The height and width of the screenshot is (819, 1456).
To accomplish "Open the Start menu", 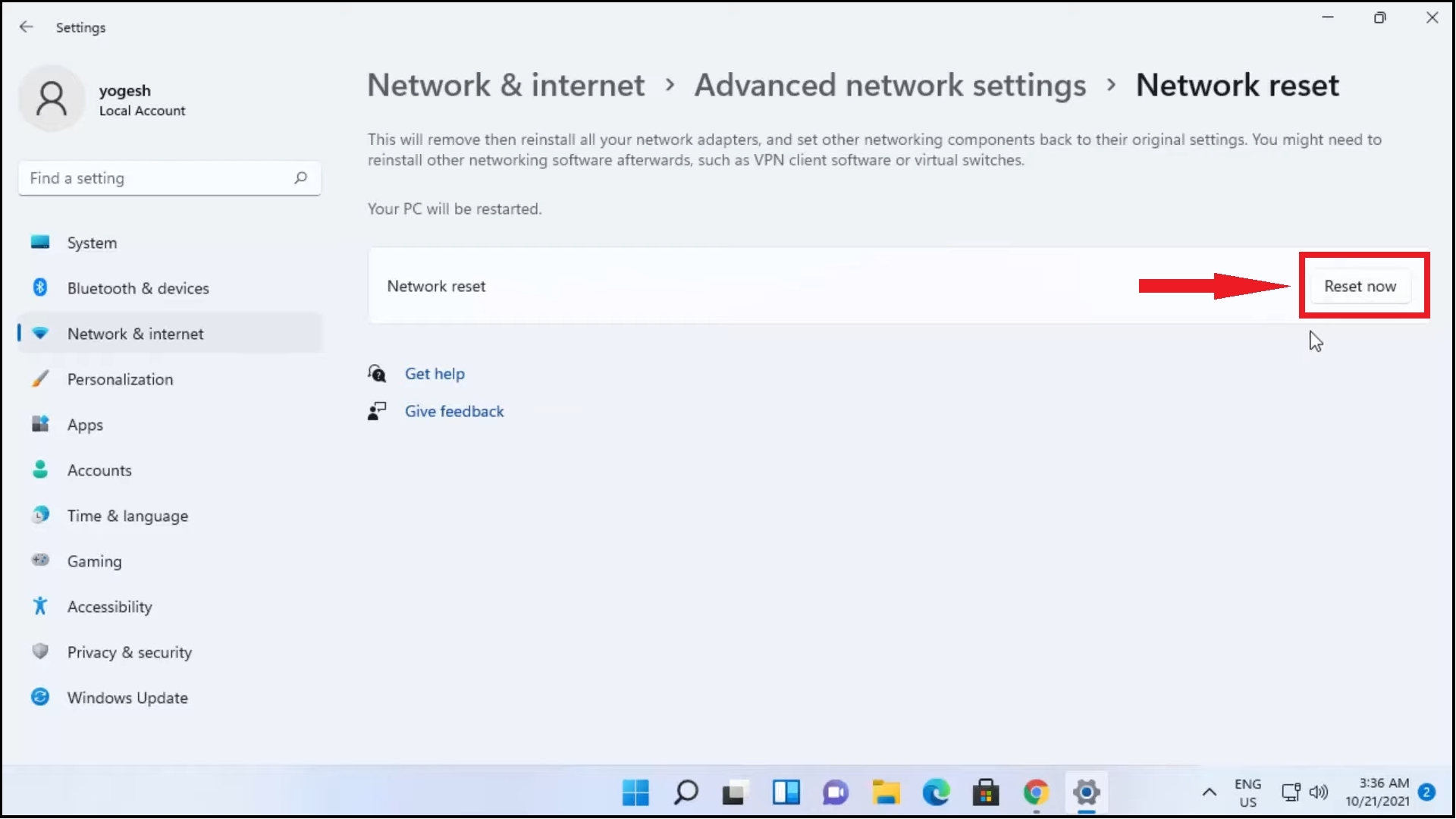I will [x=635, y=793].
